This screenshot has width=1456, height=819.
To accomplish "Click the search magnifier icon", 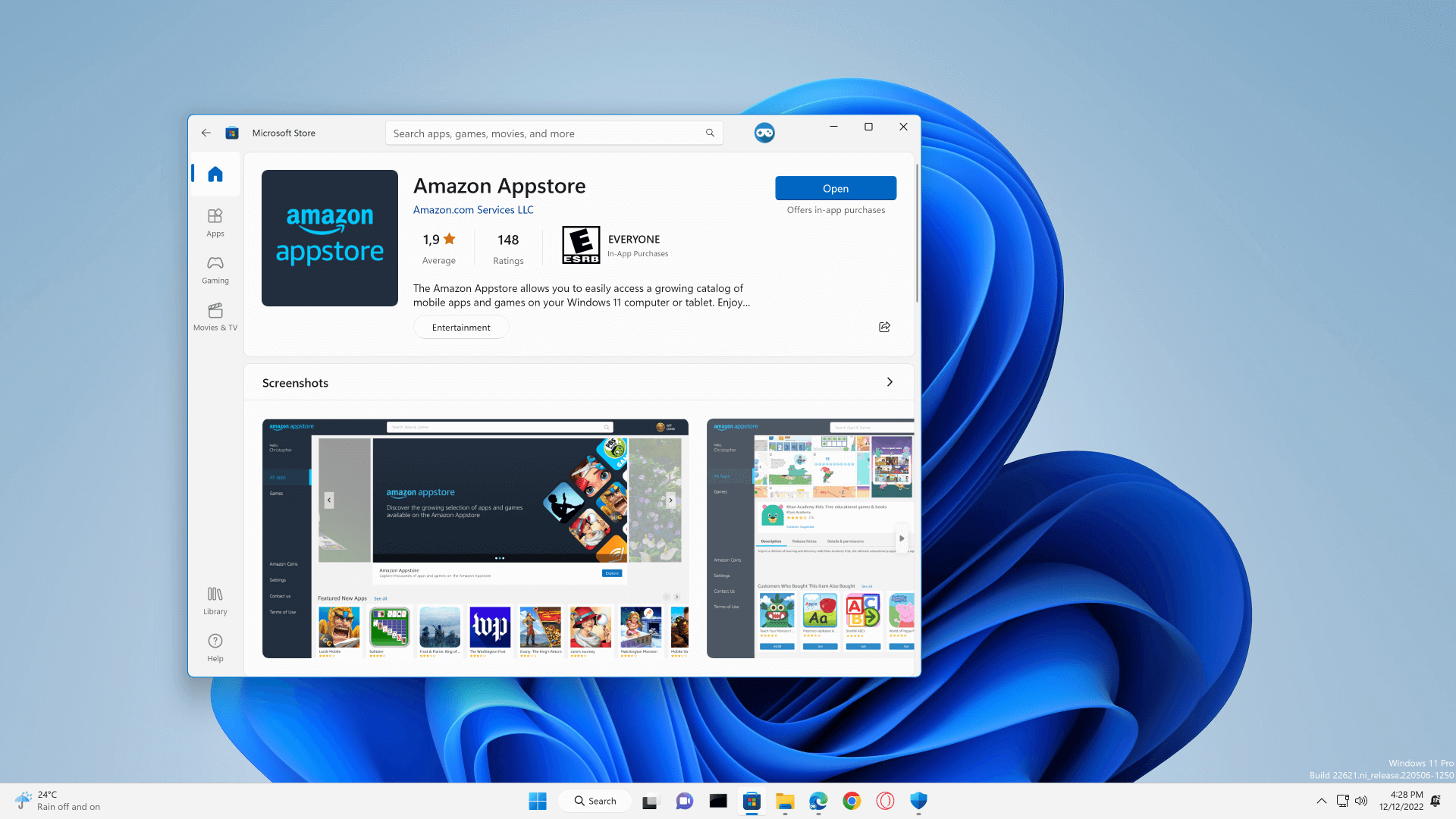I will point(710,133).
